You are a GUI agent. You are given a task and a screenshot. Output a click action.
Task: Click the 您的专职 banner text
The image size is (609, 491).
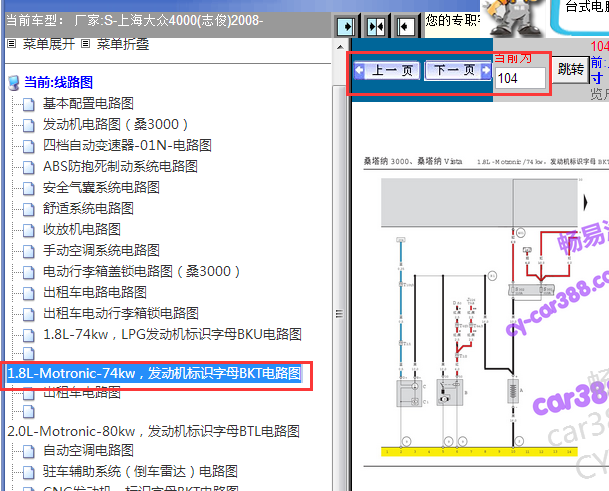(453, 20)
